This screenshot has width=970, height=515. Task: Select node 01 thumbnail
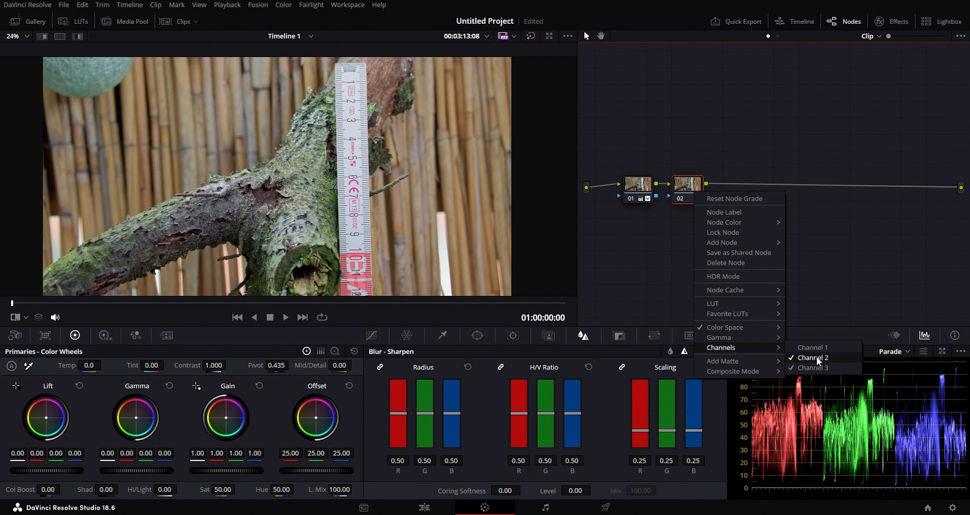638,184
